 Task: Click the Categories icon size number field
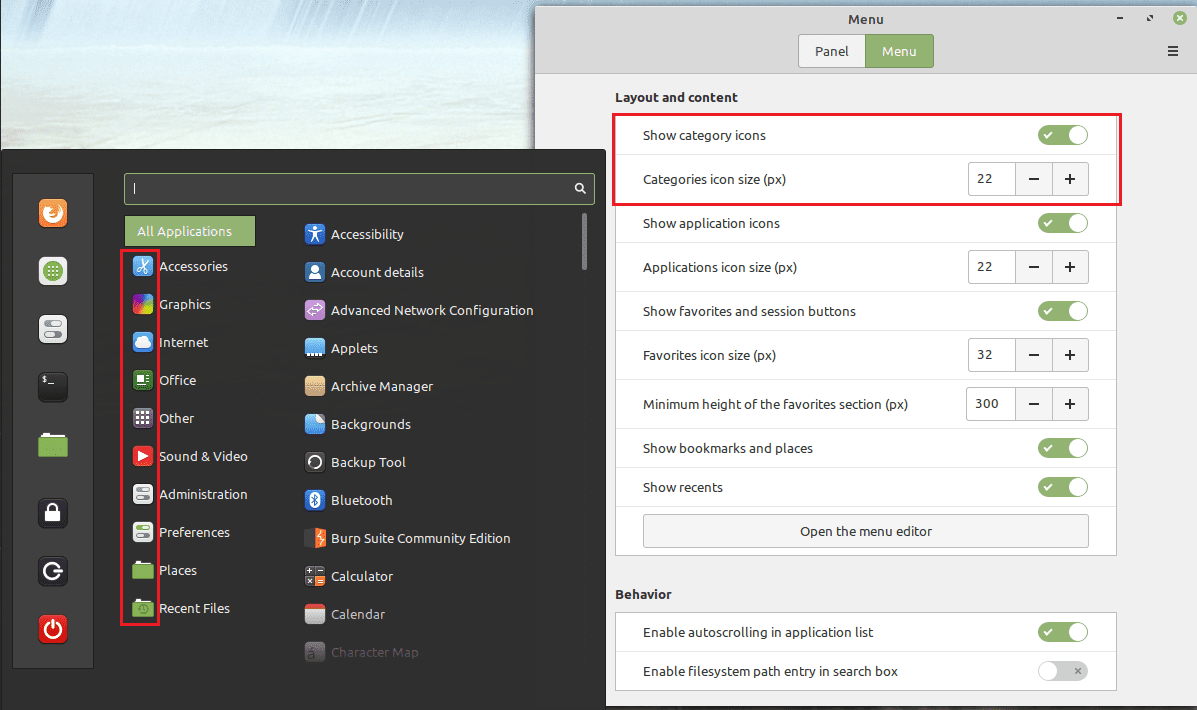click(x=992, y=179)
